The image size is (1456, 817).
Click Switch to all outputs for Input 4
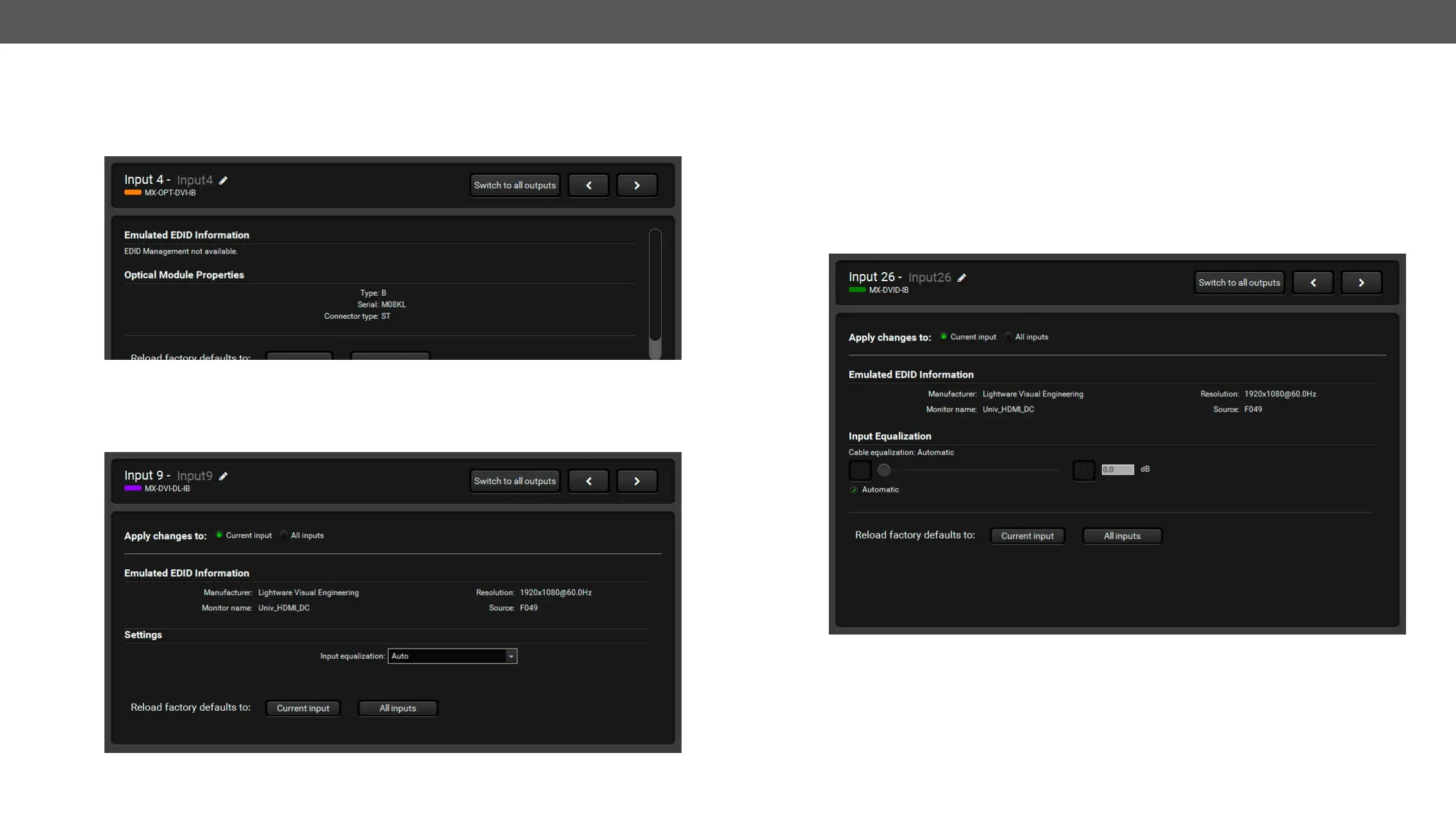click(514, 186)
